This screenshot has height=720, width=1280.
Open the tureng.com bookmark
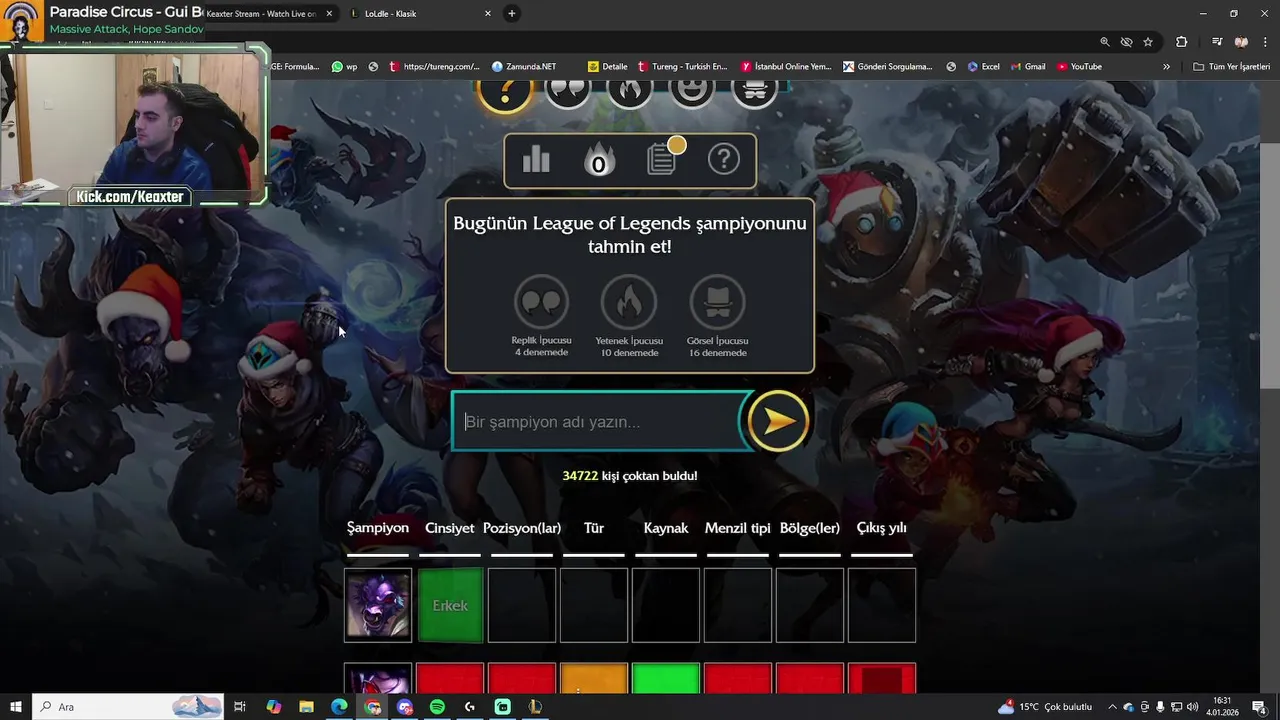(434, 67)
